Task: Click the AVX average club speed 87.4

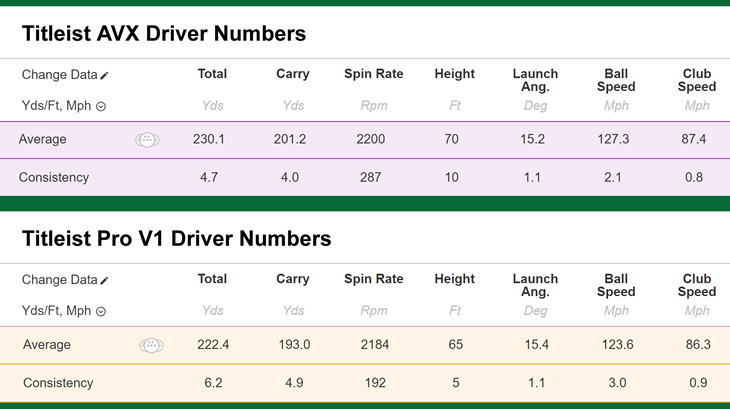Action: (x=694, y=139)
